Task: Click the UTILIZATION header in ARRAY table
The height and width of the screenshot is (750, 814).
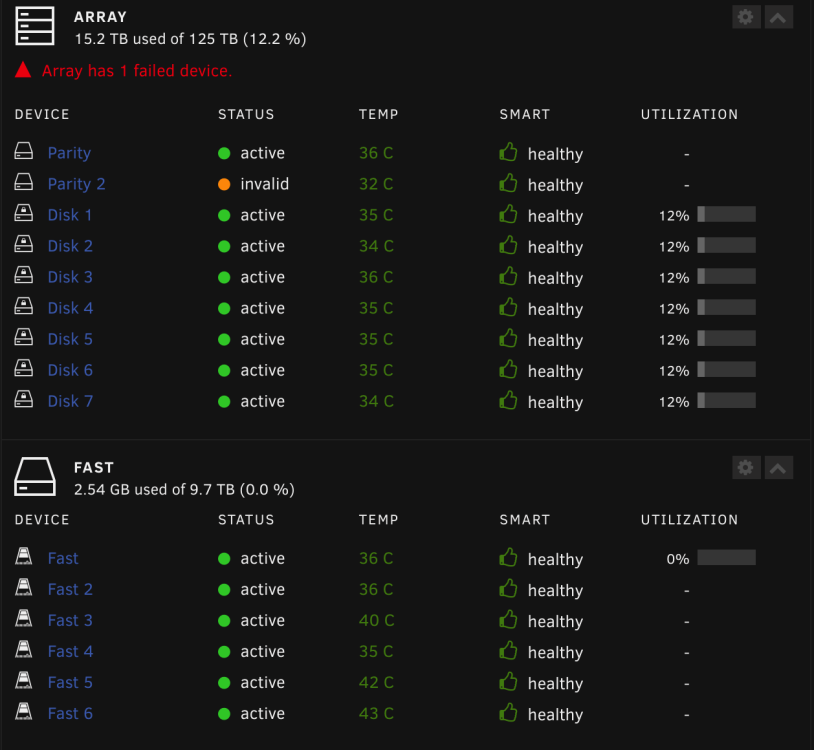Action: point(689,114)
